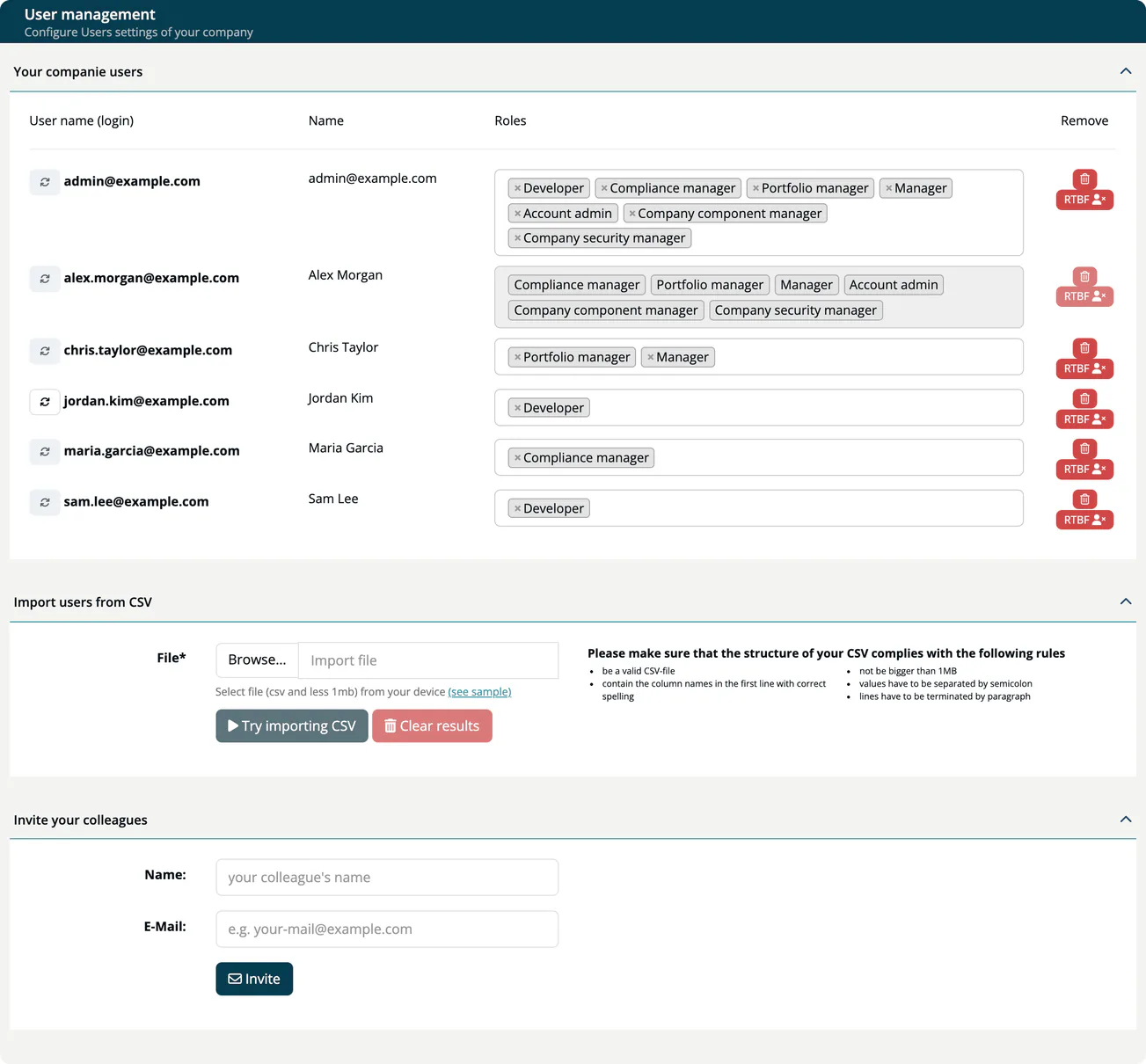
Task: Click trash icon in Maria Garcia row
Action: [x=1084, y=448]
